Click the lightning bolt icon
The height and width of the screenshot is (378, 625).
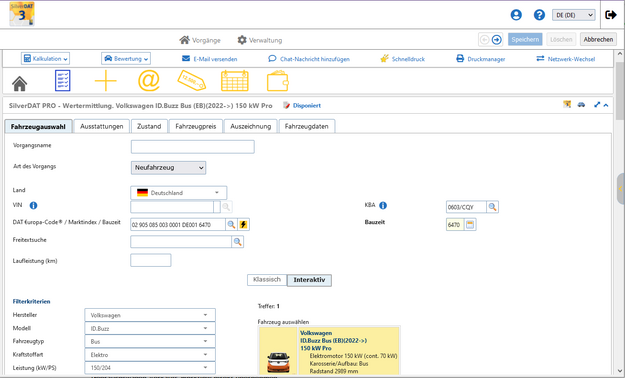click(243, 224)
